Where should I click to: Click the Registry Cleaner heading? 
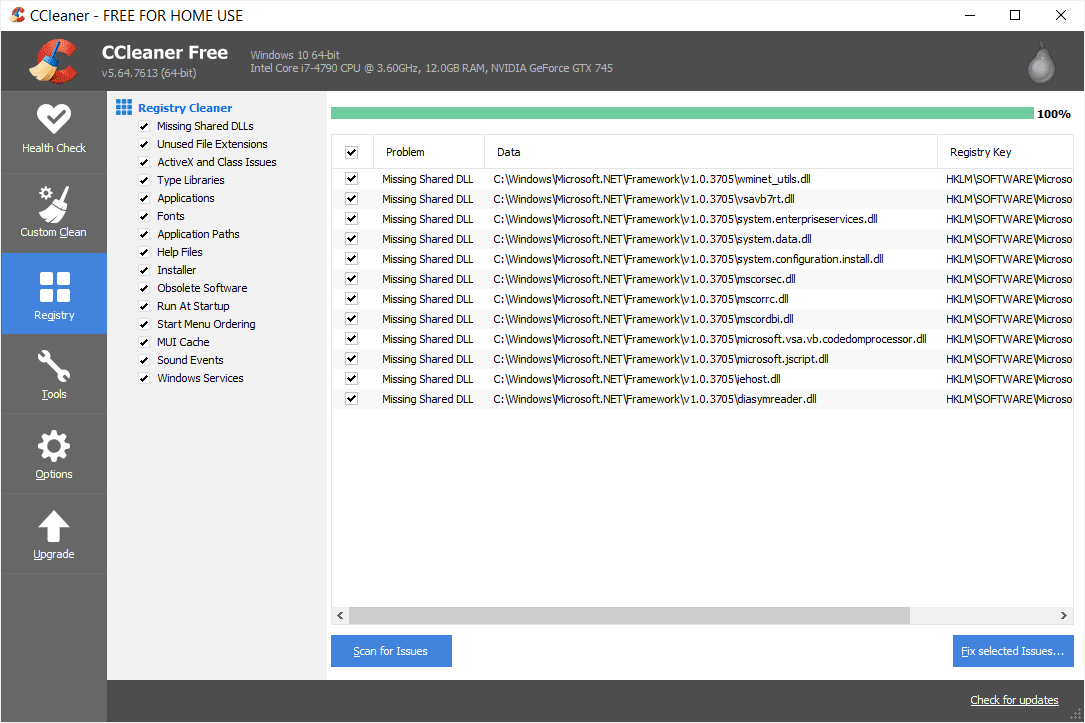[x=185, y=108]
